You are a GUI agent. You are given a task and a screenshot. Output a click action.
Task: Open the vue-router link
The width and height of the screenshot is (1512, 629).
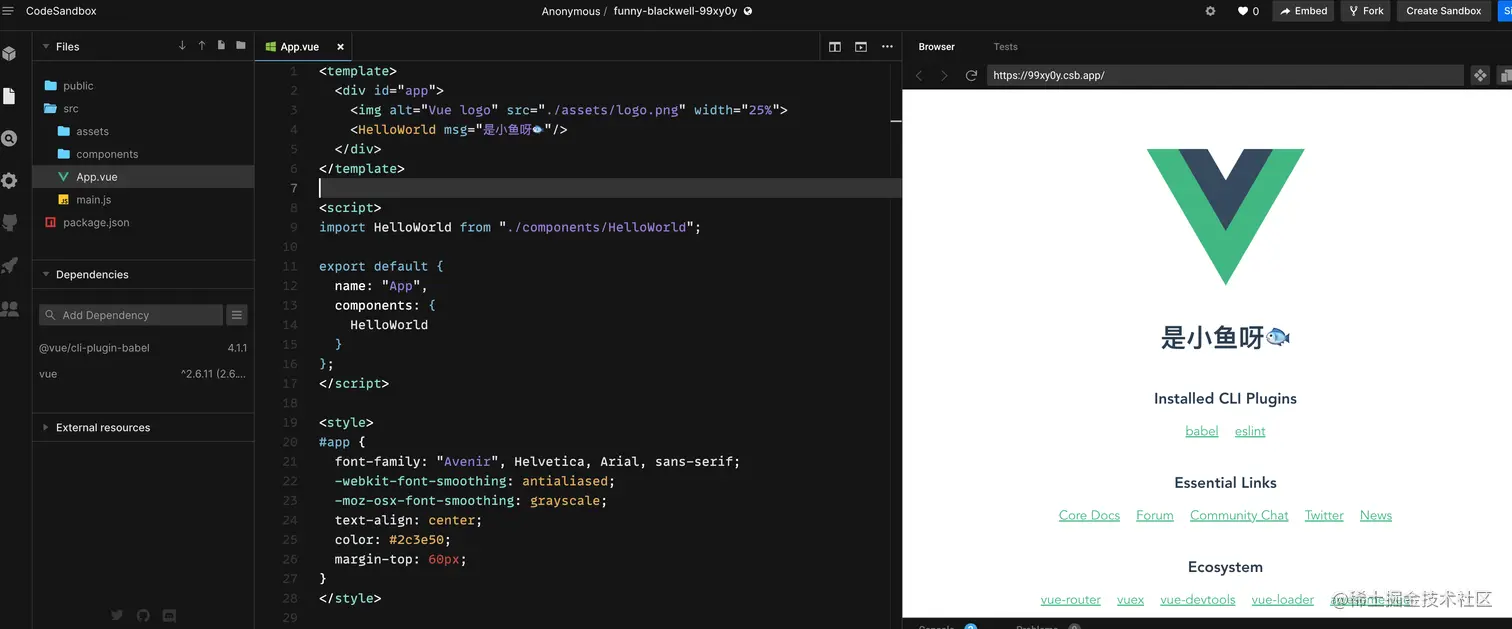(1071, 600)
